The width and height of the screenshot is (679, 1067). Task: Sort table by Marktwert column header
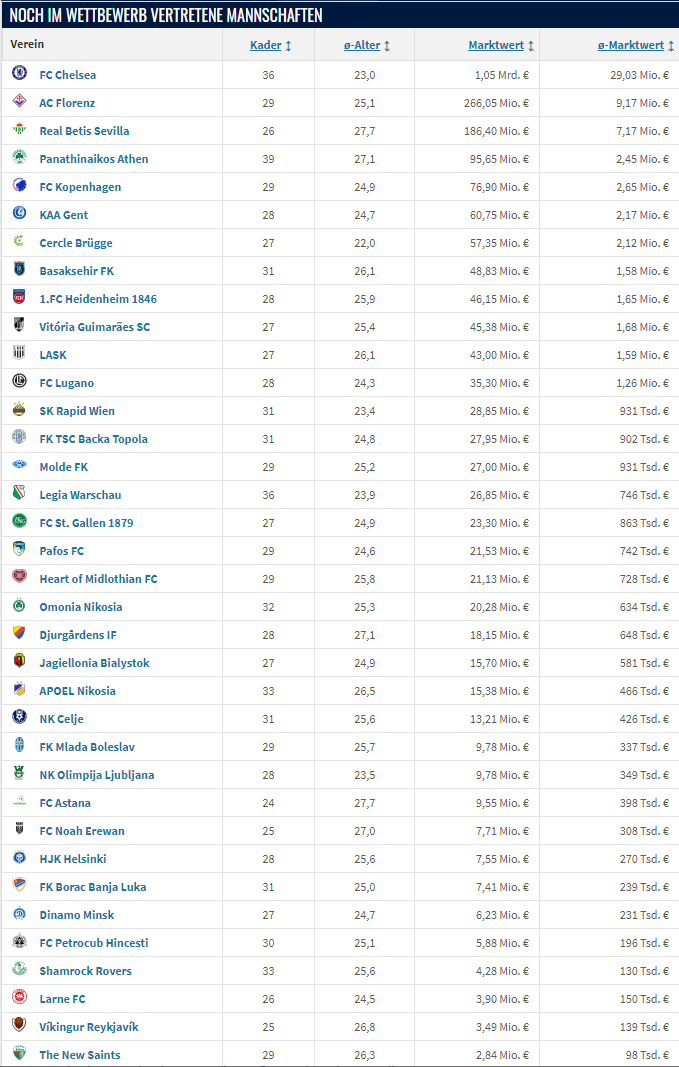click(496, 45)
